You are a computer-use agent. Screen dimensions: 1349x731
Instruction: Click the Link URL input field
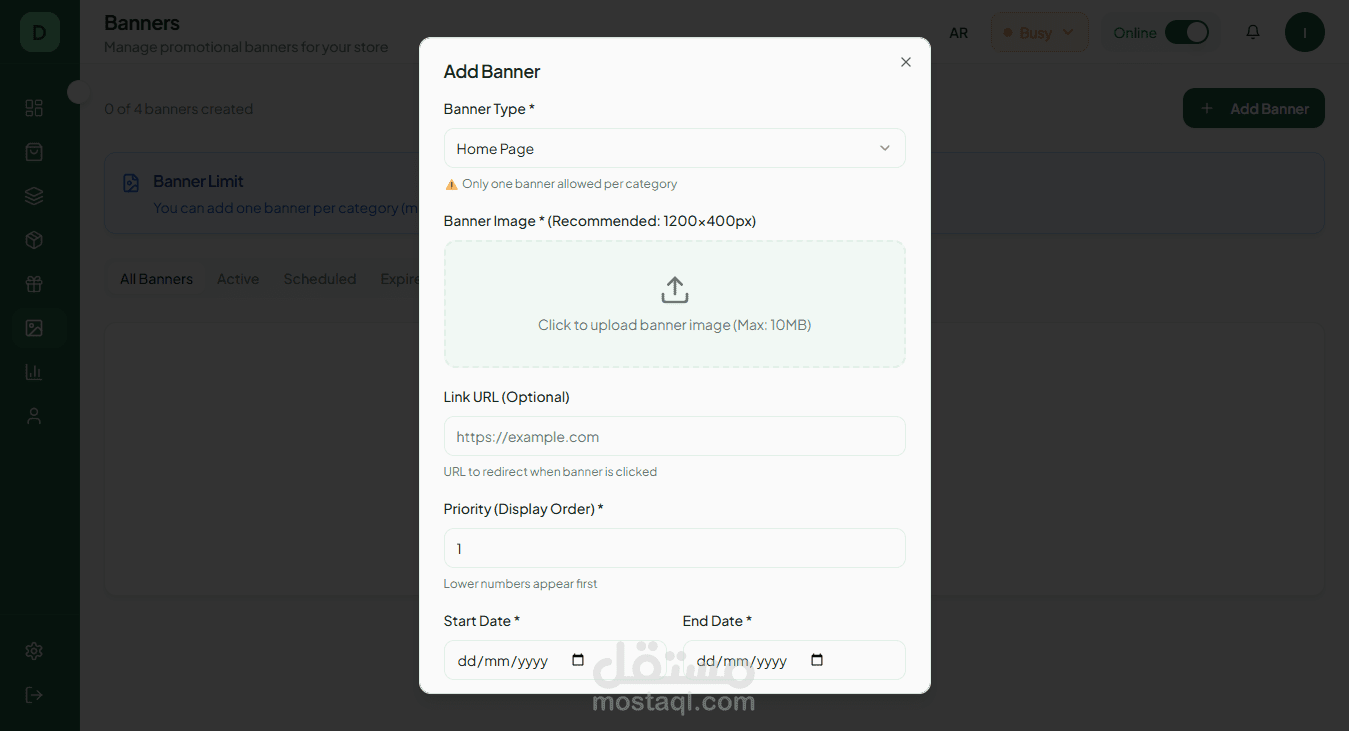point(674,436)
